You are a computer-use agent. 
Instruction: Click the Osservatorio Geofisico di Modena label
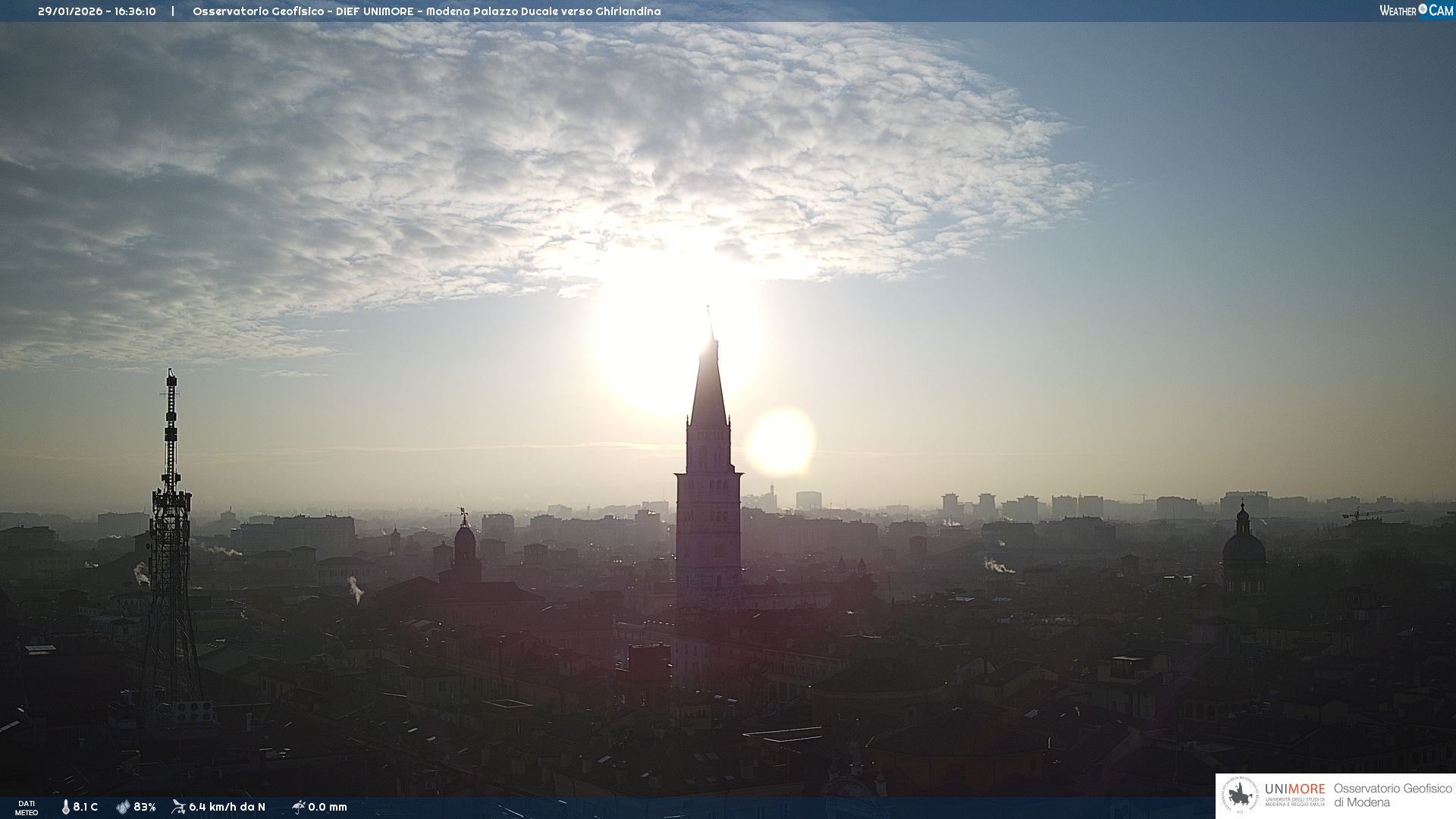tap(1392, 795)
